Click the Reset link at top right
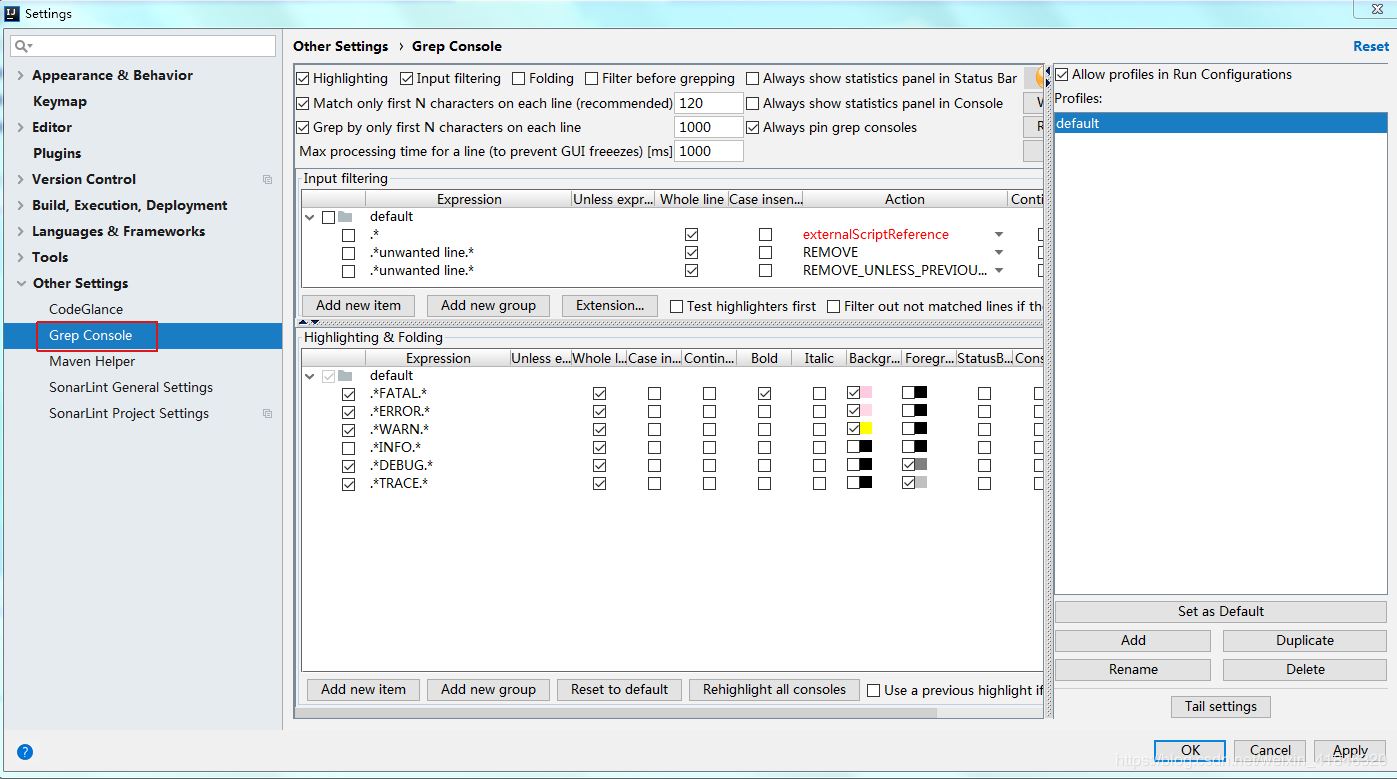 (1370, 46)
